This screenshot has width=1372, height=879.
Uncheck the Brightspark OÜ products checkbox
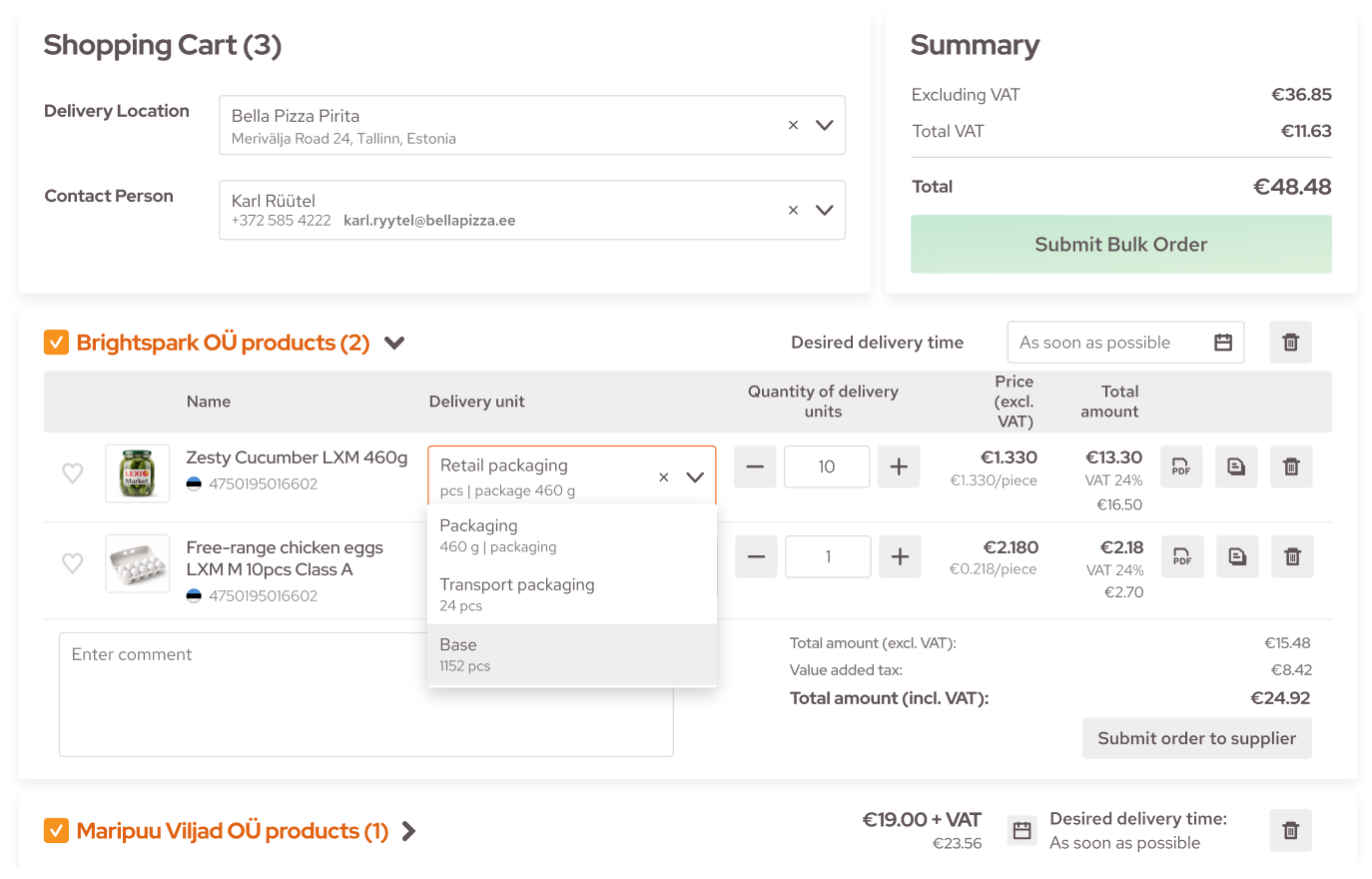pos(56,343)
